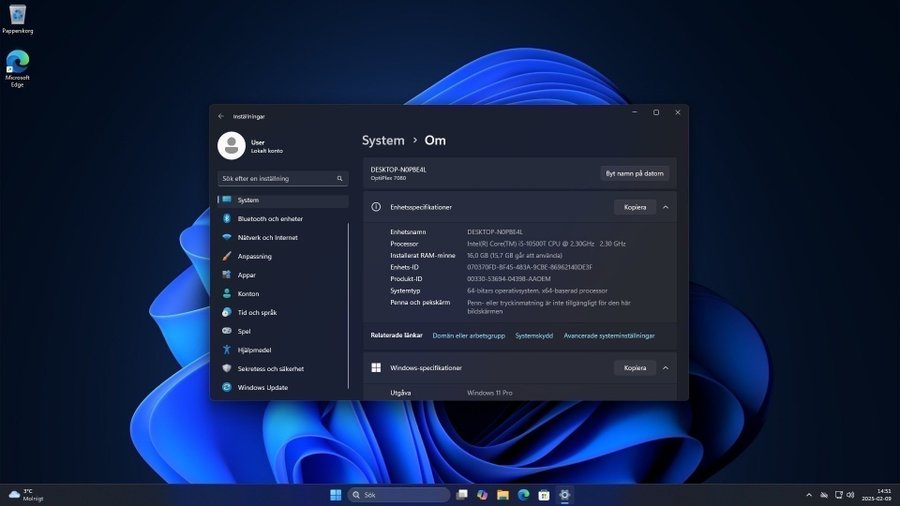The height and width of the screenshot is (506, 900).
Task: Collapse the Windows-specifikationer section
Action: point(666,368)
